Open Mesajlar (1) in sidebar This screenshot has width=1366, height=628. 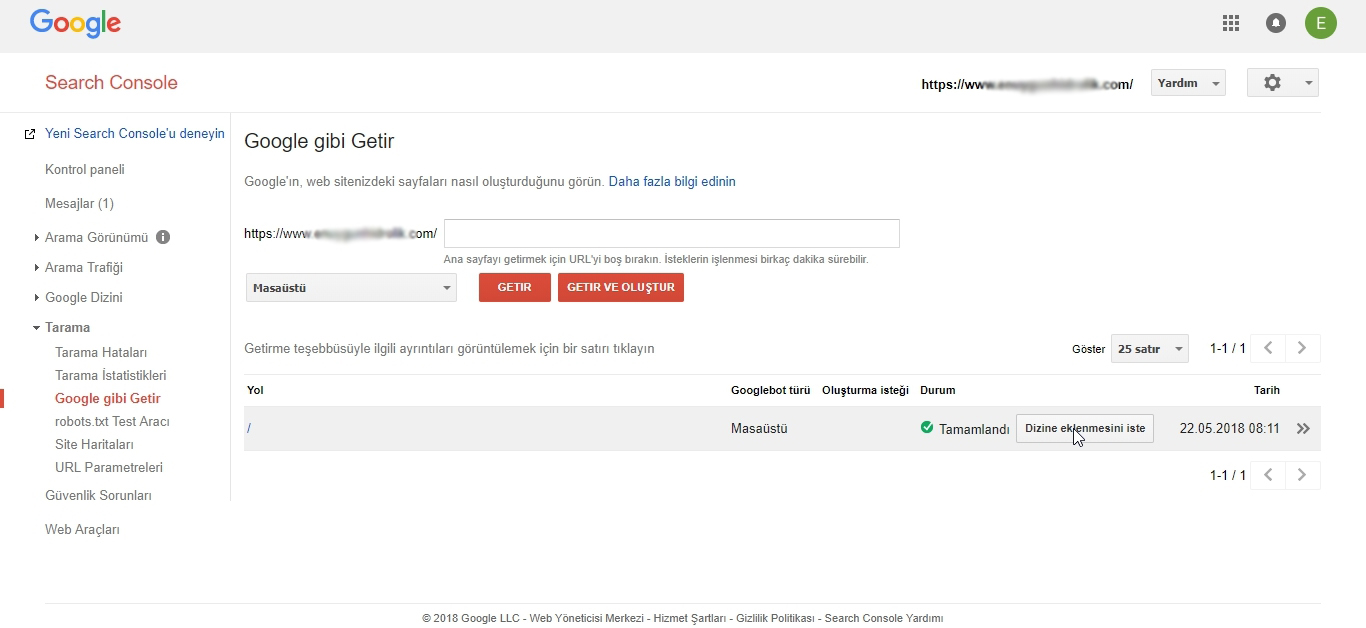pos(79,203)
